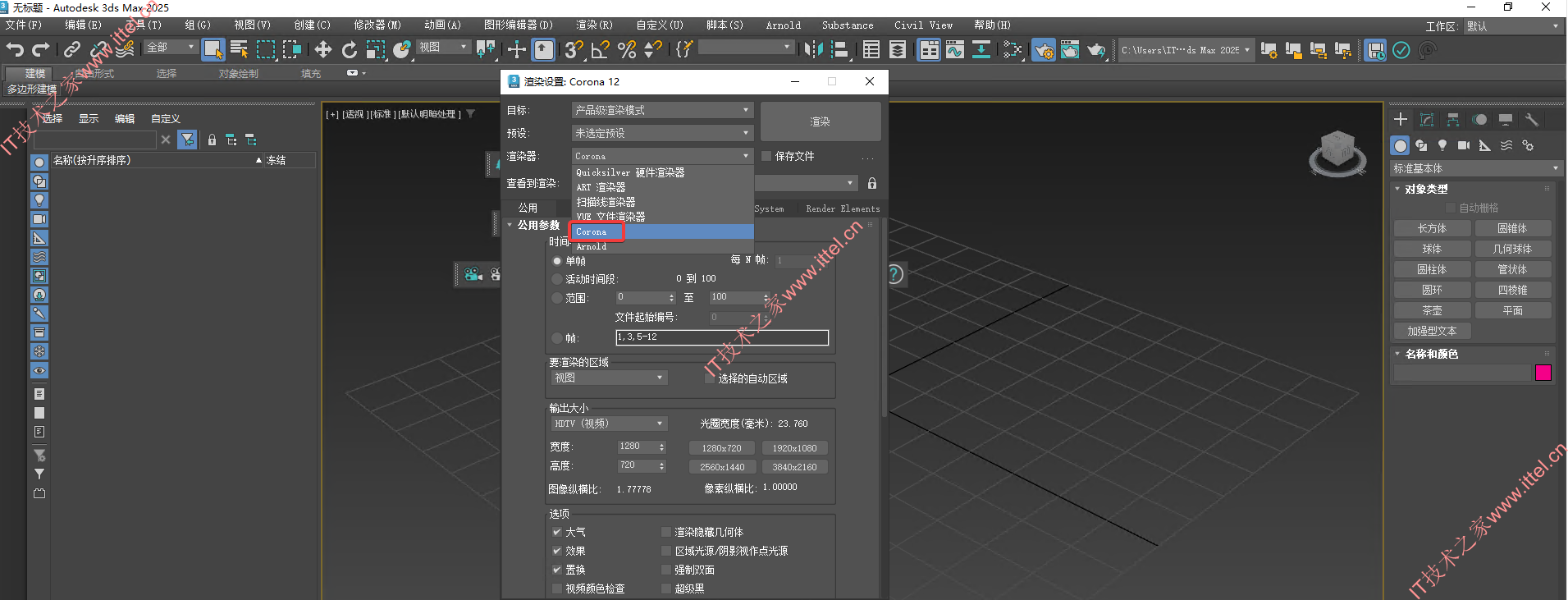The height and width of the screenshot is (600, 1568).
Task: Open the 工作区 默认 dropdown
Action: click(x=1513, y=26)
